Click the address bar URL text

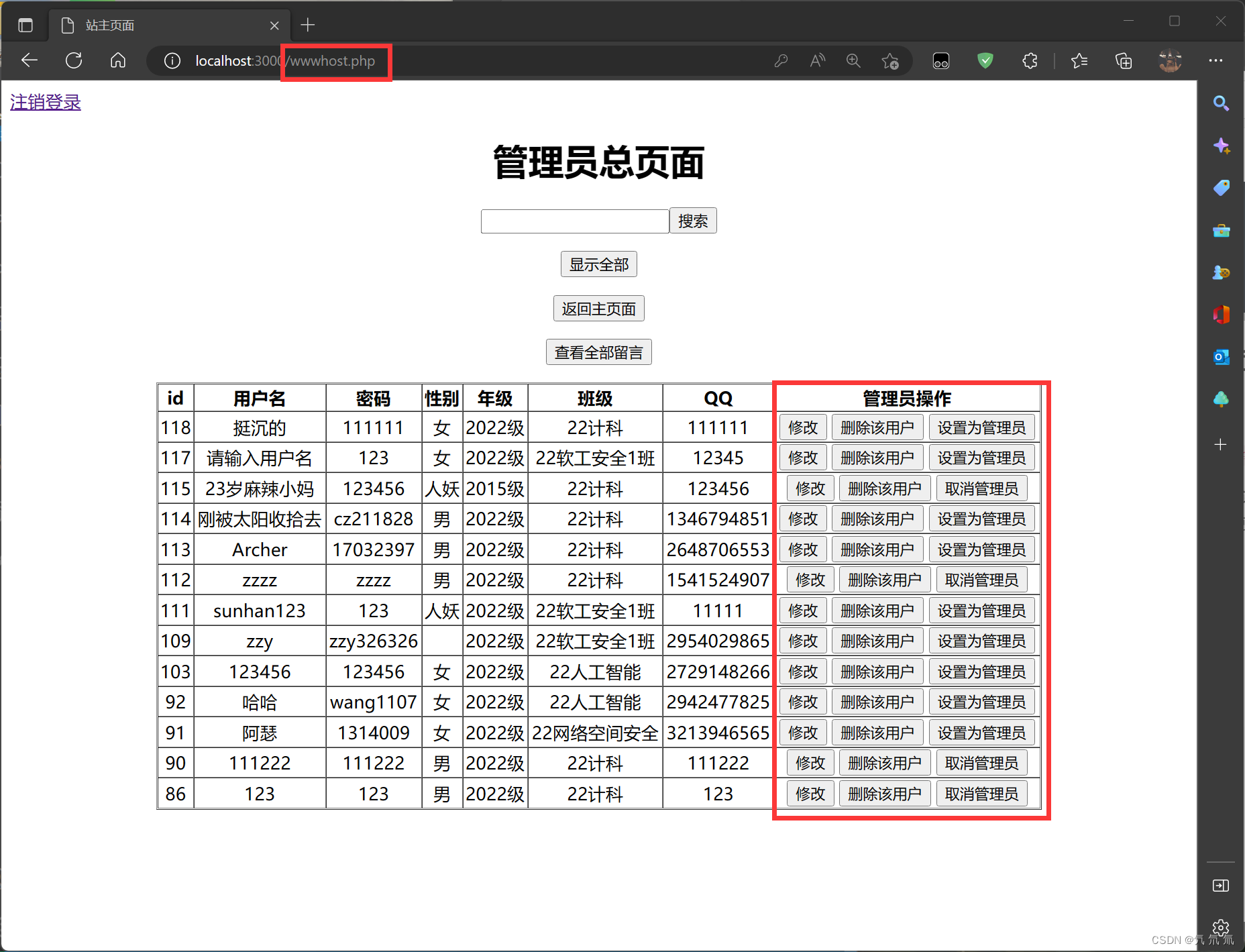[285, 61]
